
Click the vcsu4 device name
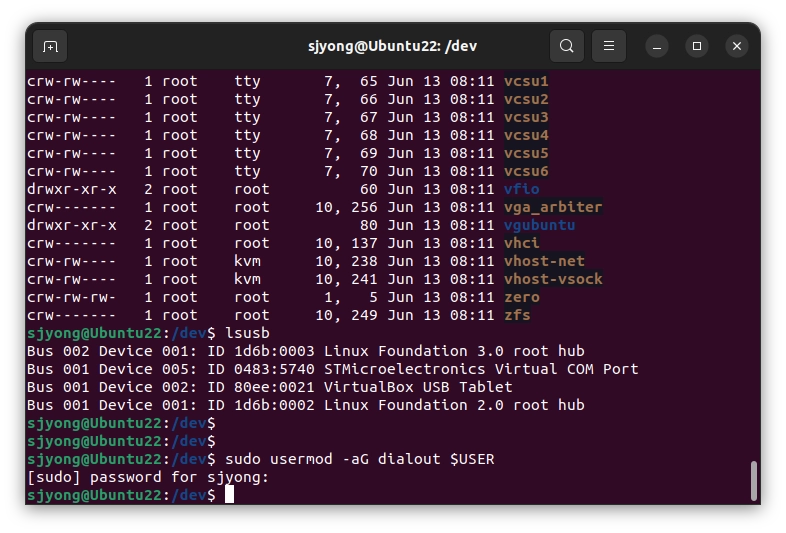pyautogui.click(x=526, y=135)
